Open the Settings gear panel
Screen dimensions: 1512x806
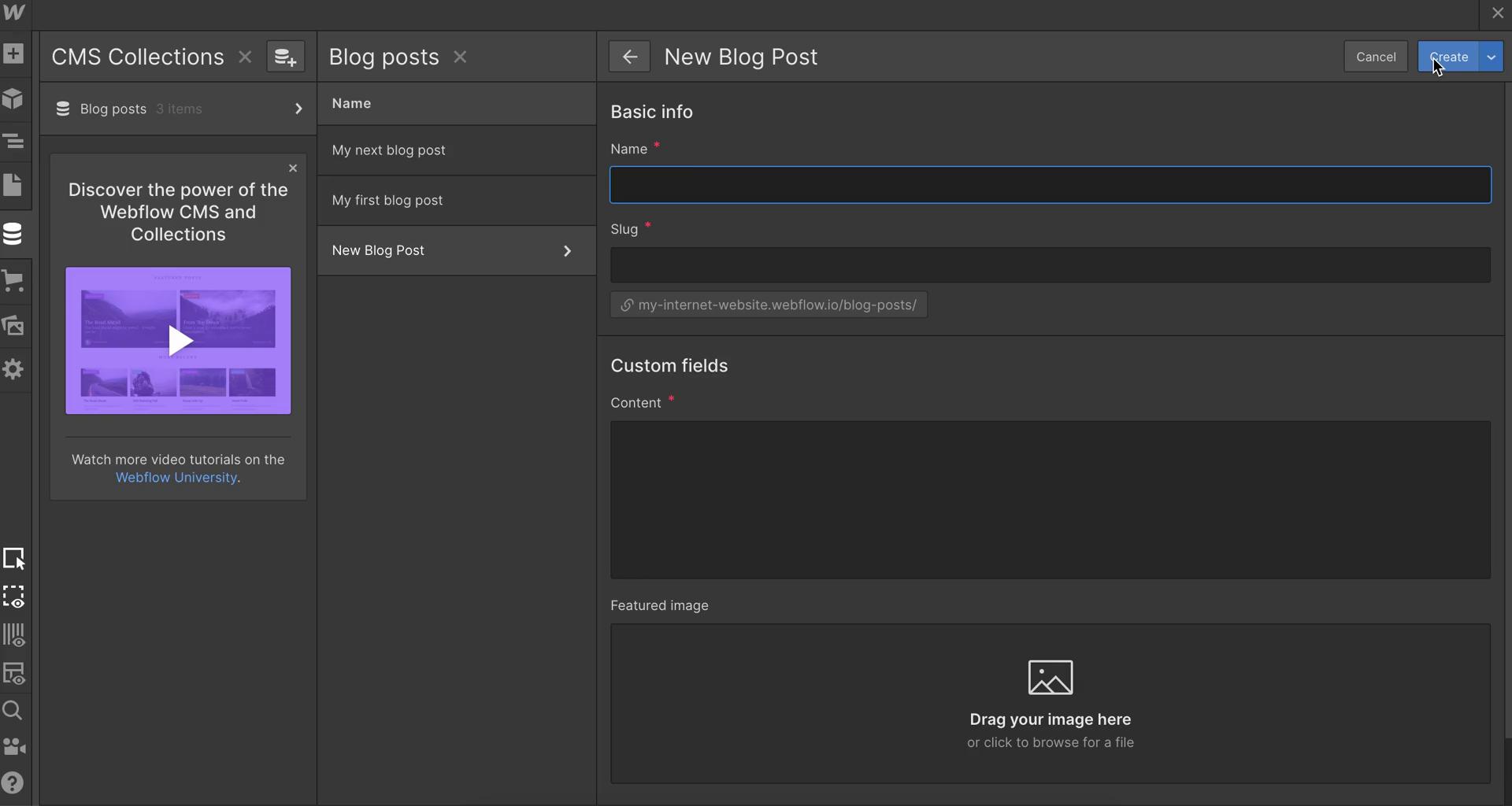pyautogui.click(x=13, y=369)
